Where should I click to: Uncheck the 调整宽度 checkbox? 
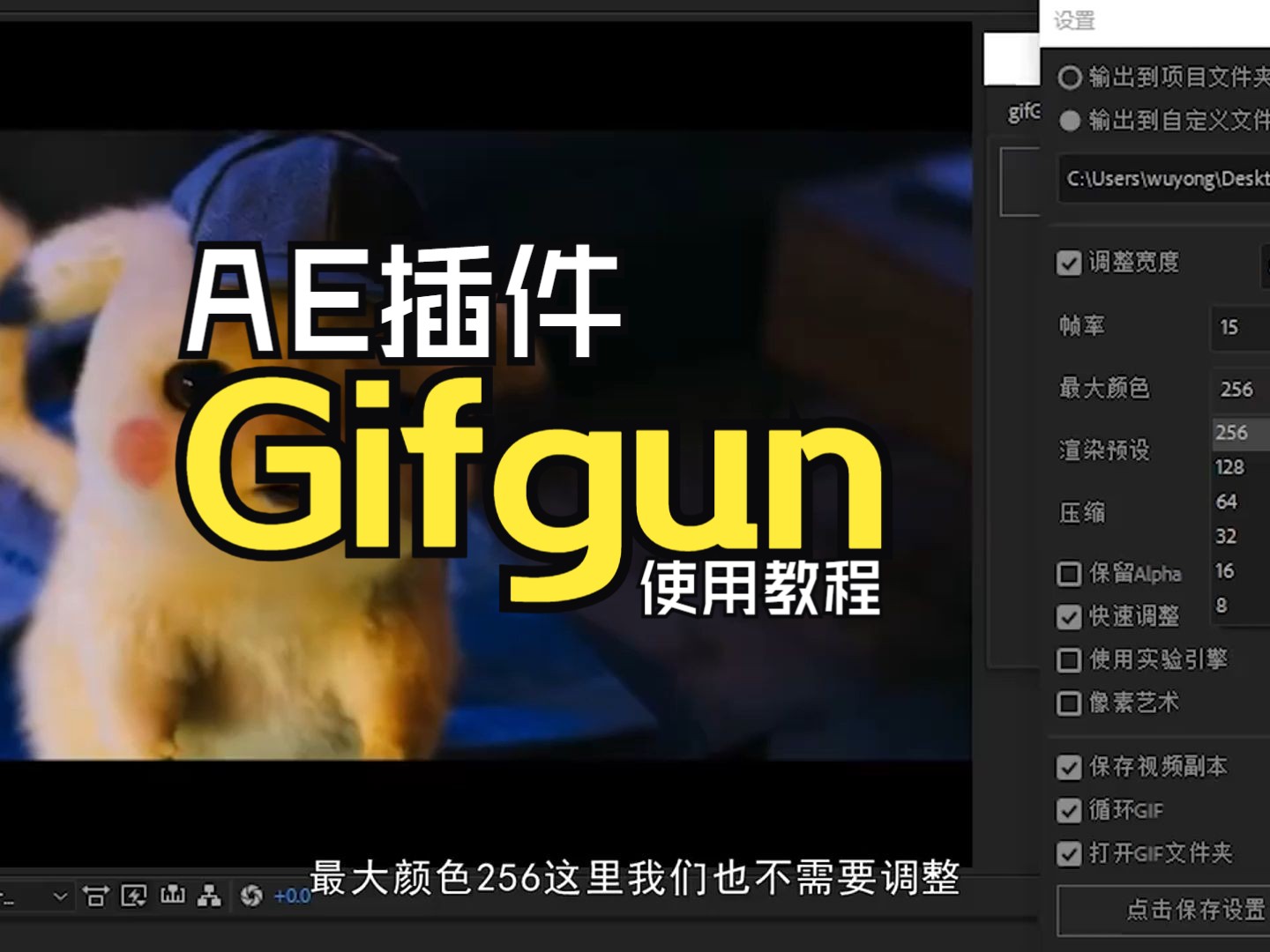[x=1069, y=263]
